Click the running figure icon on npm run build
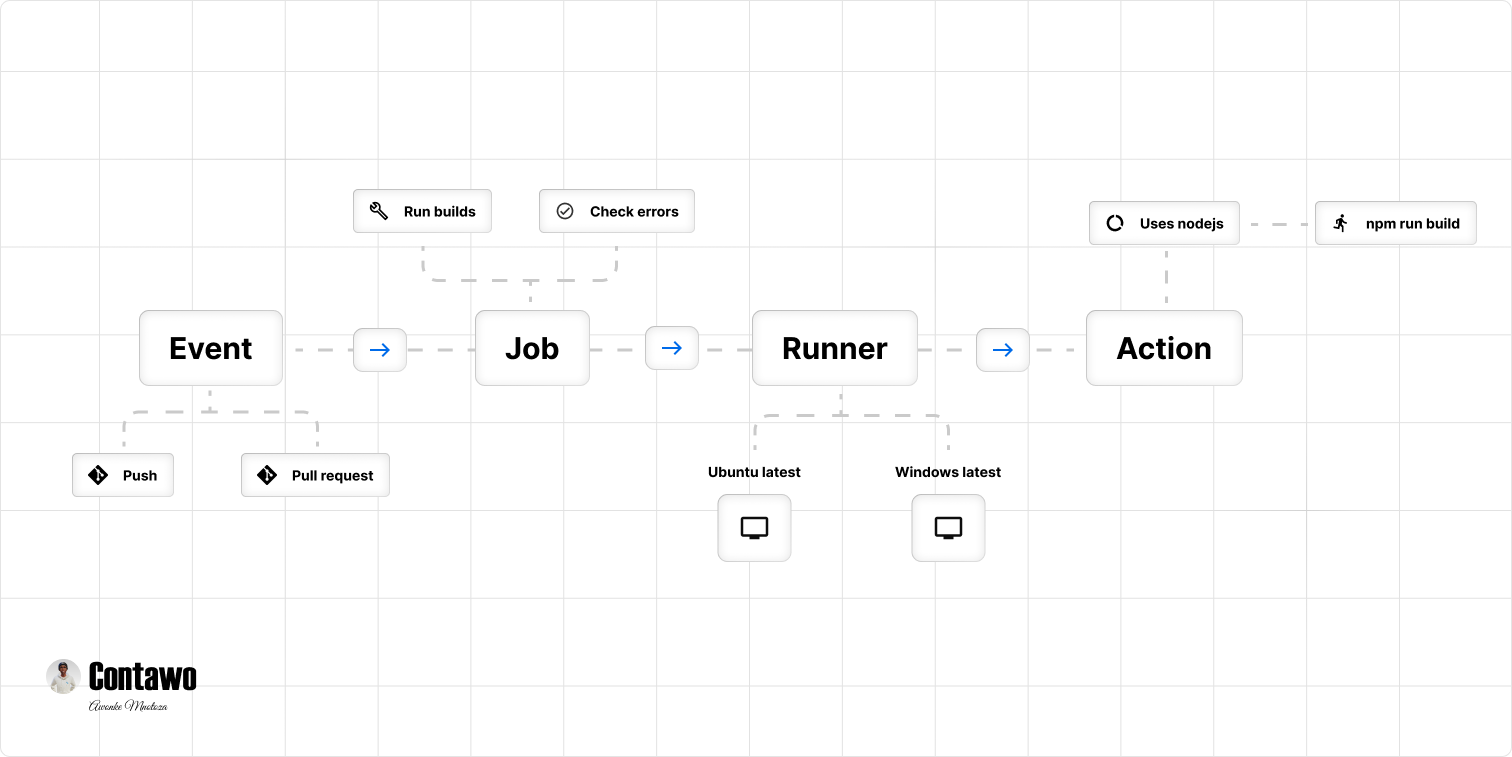This screenshot has width=1512, height=757. pos(1340,223)
